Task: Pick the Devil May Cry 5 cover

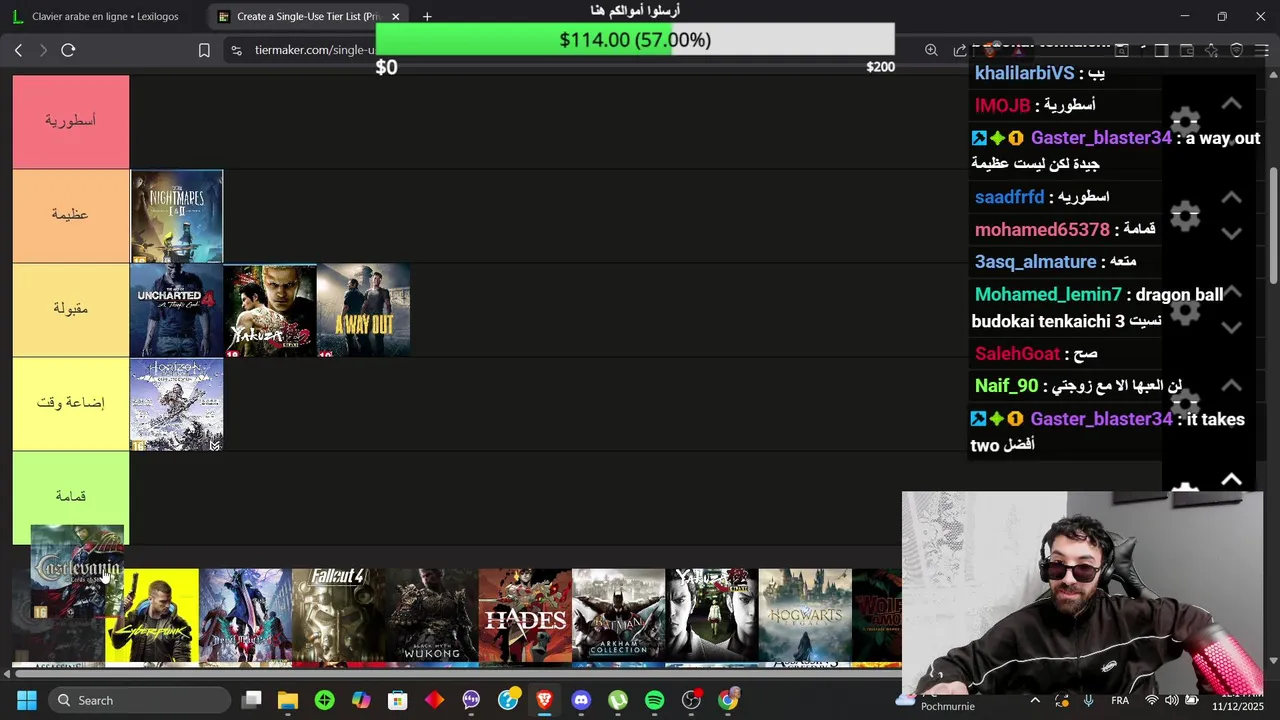Action: coord(245,616)
